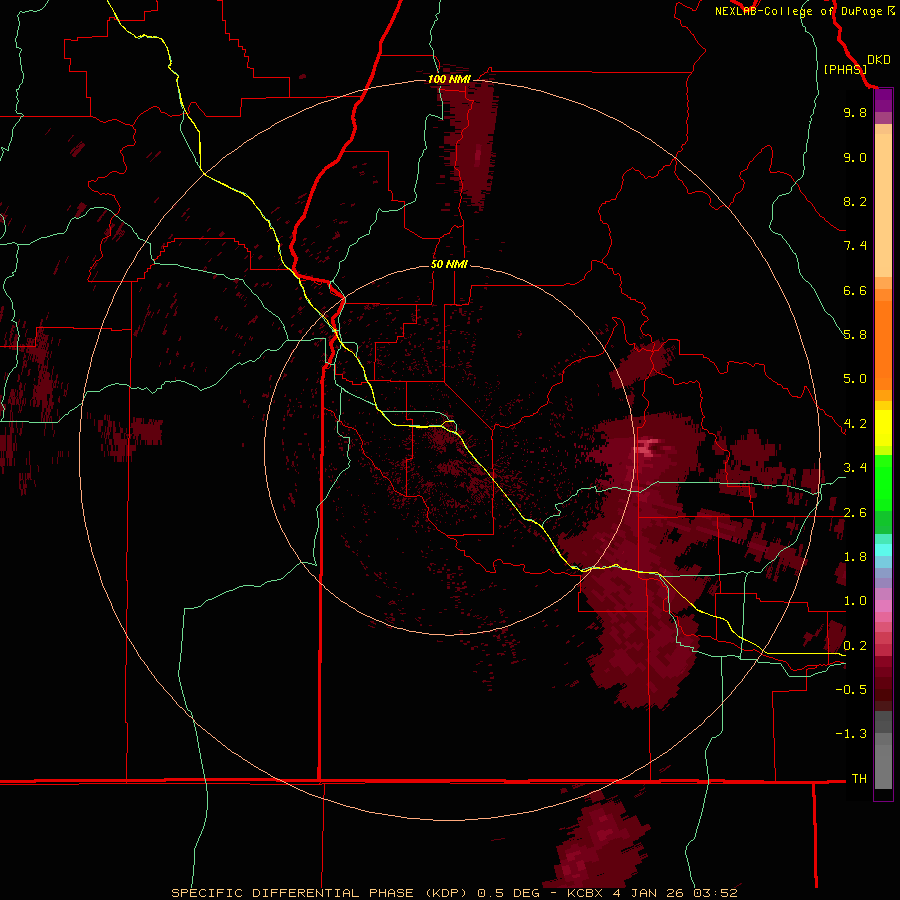Click the 9.0 color scale value
Viewport: 900px width, 900px height.
coord(855,157)
